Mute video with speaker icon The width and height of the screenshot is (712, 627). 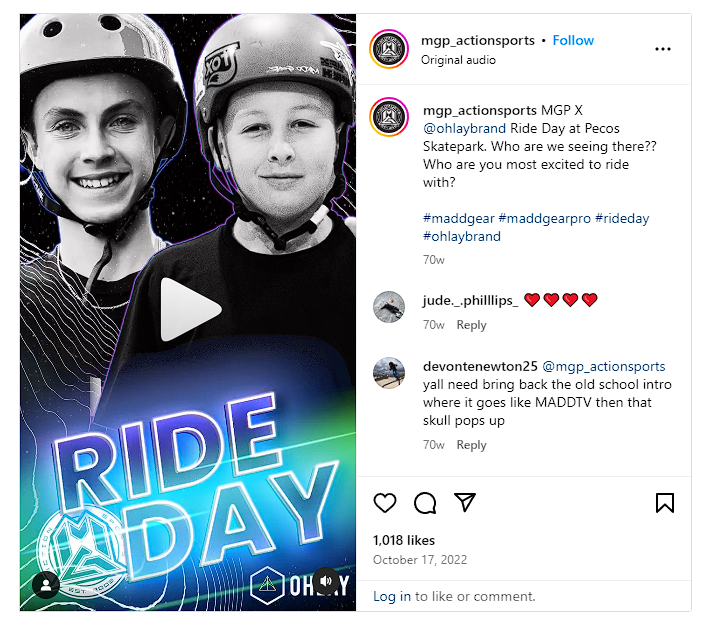(x=326, y=581)
